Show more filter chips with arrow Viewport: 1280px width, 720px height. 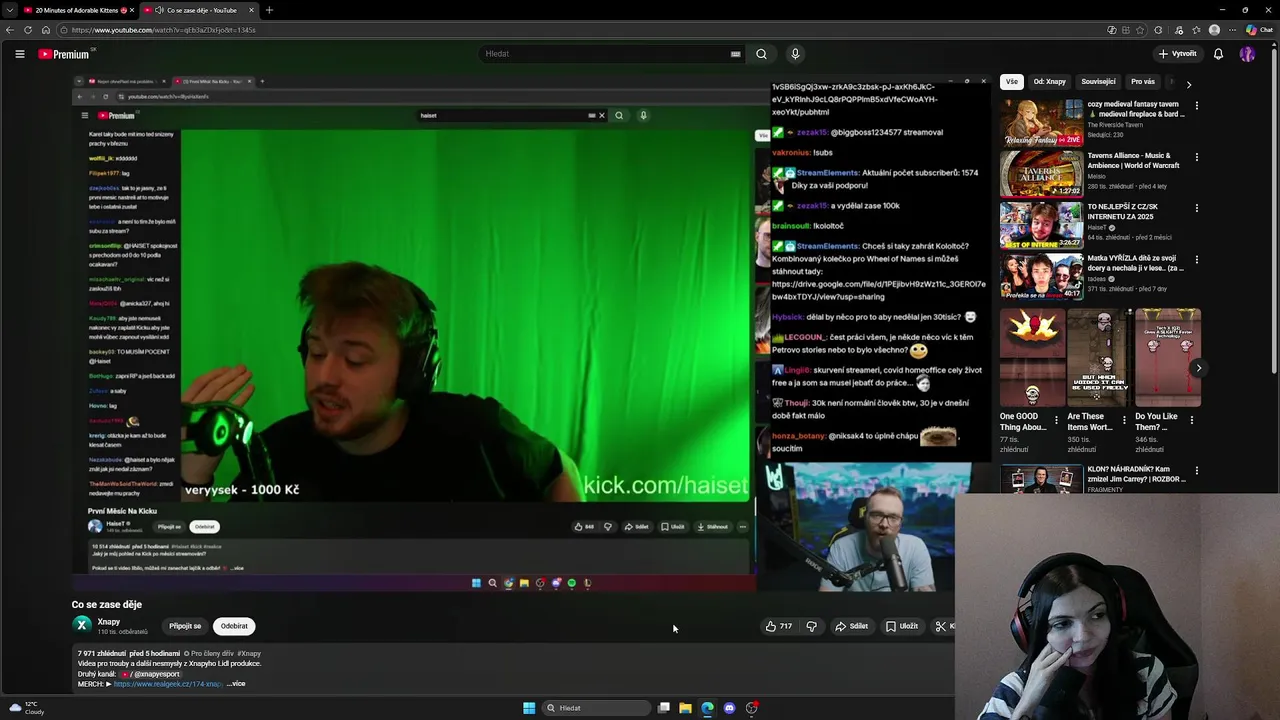[x=1188, y=84]
